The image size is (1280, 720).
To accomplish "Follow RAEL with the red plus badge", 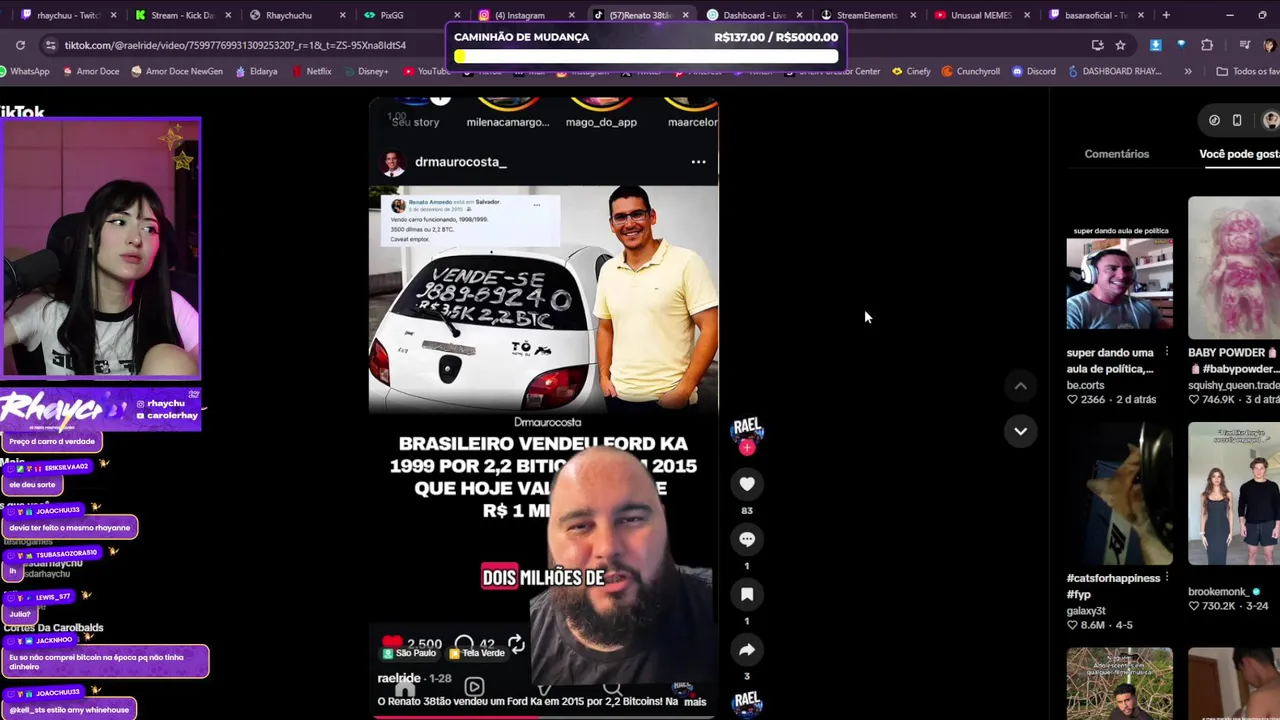I will click(746, 448).
